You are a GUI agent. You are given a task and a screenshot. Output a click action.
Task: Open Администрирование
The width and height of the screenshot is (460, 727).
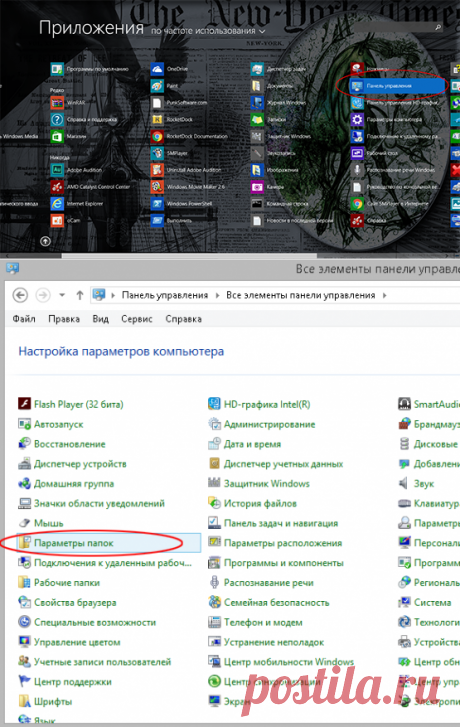pyautogui.click(x=262, y=424)
